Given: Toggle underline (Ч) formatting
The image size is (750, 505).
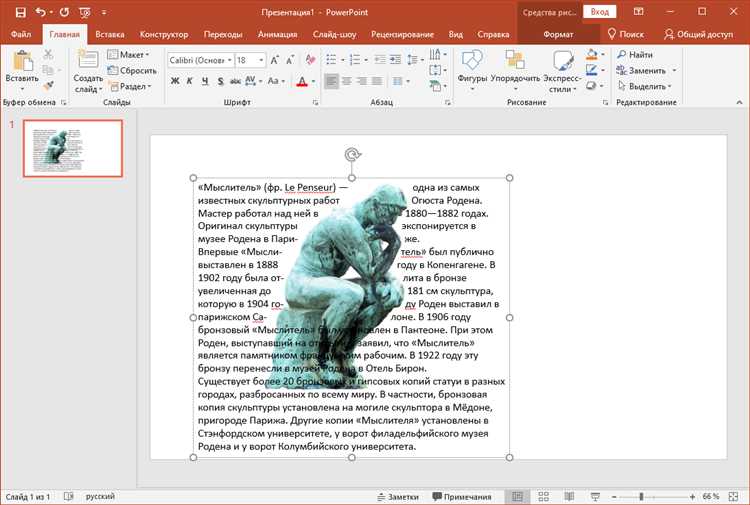Looking at the screenshot, I should point(203,81).
